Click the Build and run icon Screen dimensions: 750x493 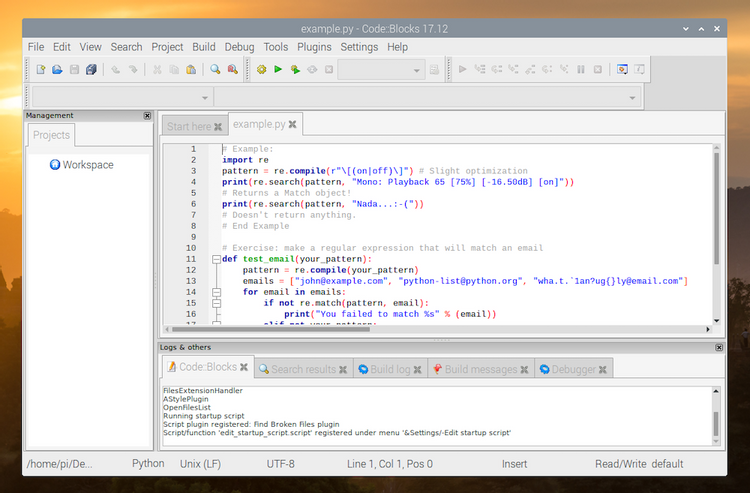(x=295, y=70)
